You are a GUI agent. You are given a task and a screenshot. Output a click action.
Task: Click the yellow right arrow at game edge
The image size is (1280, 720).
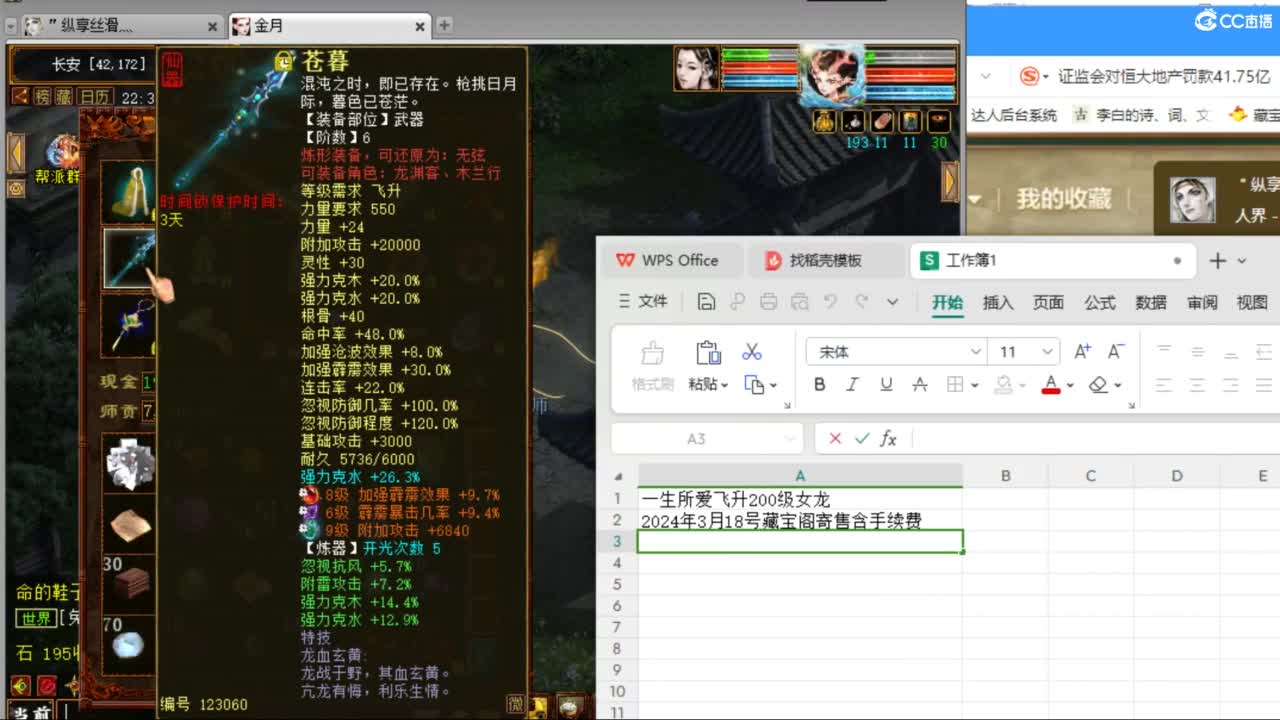(950, 181)
